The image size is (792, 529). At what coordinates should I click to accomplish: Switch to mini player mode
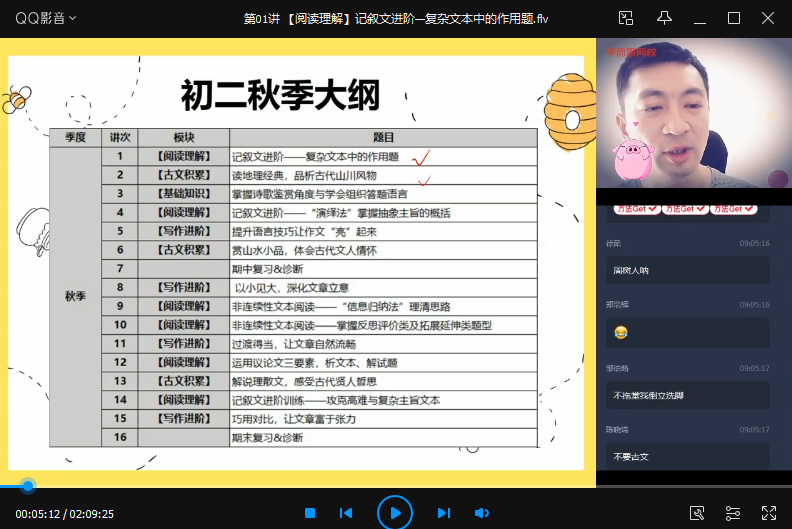[x=626, y=18]
